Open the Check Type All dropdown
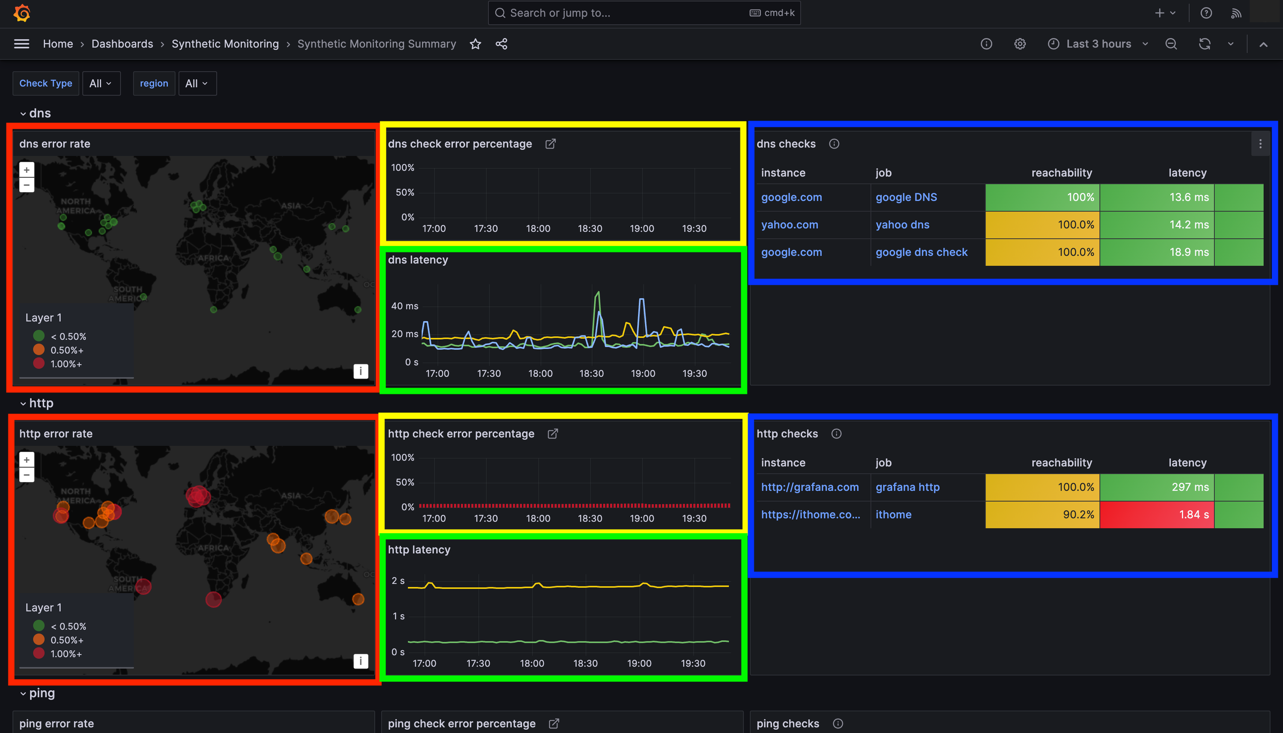The height and width of the screenshot is (733, 1283). (101, 84)
